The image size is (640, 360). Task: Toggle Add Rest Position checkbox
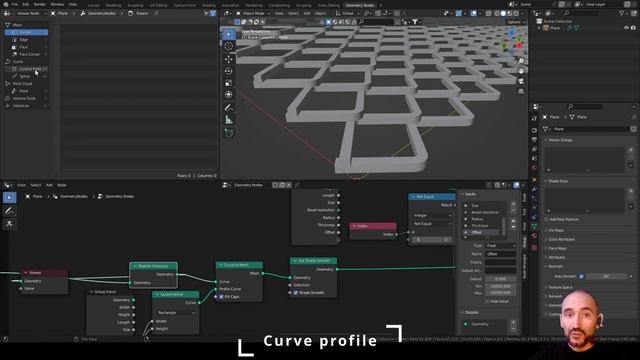pos(546,219)
